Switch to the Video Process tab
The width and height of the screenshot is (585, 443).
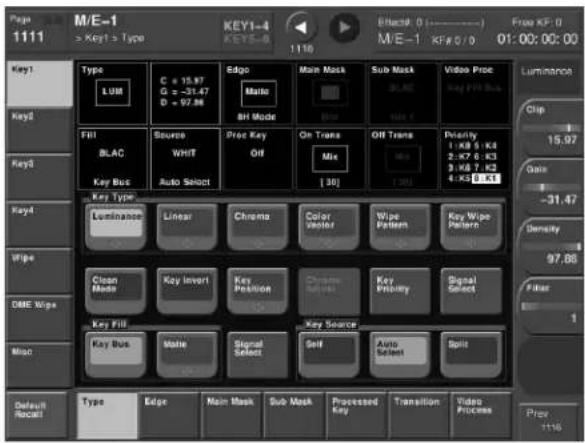point(481,415)
